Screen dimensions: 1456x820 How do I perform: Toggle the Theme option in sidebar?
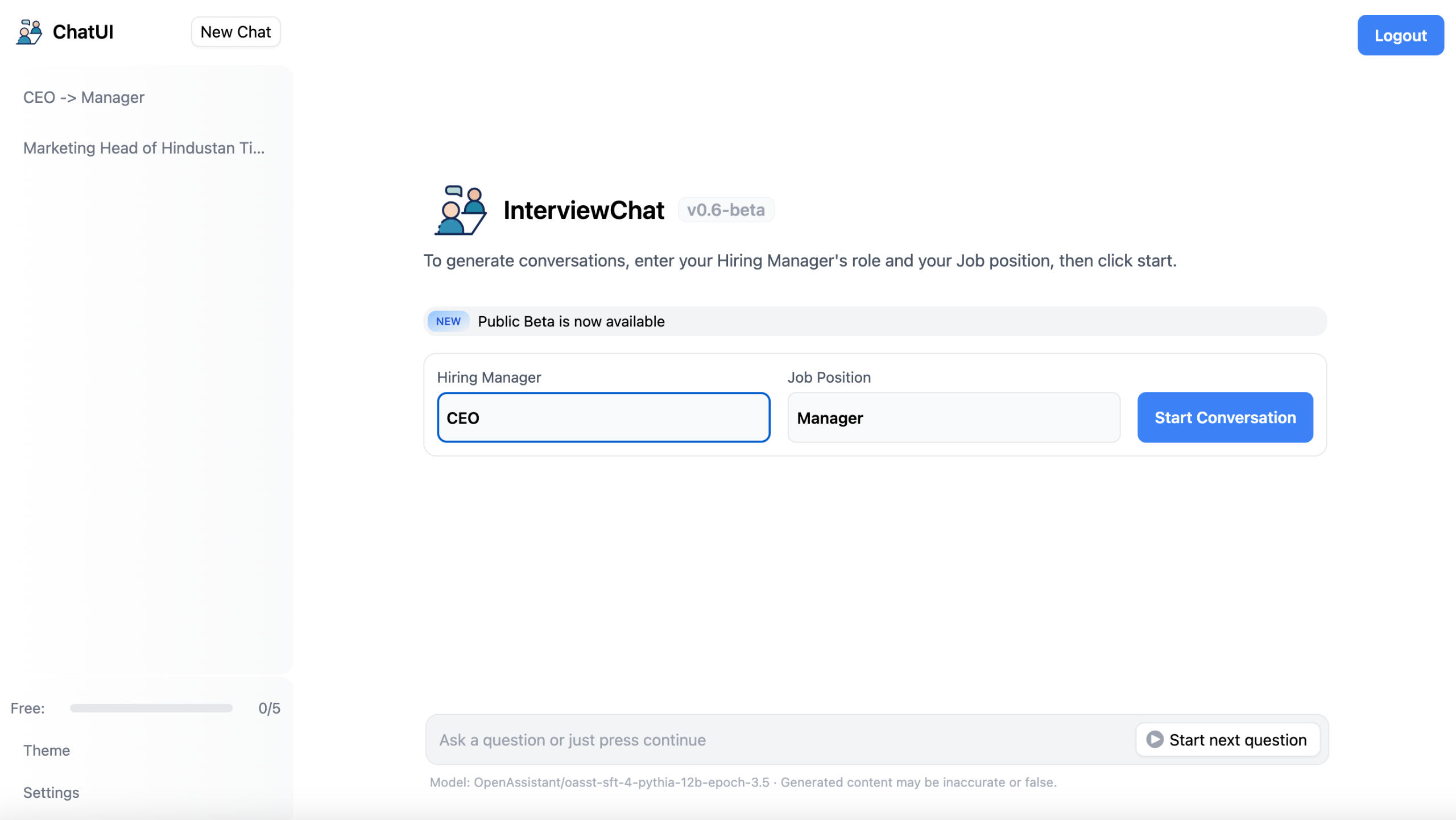[47, 750]
